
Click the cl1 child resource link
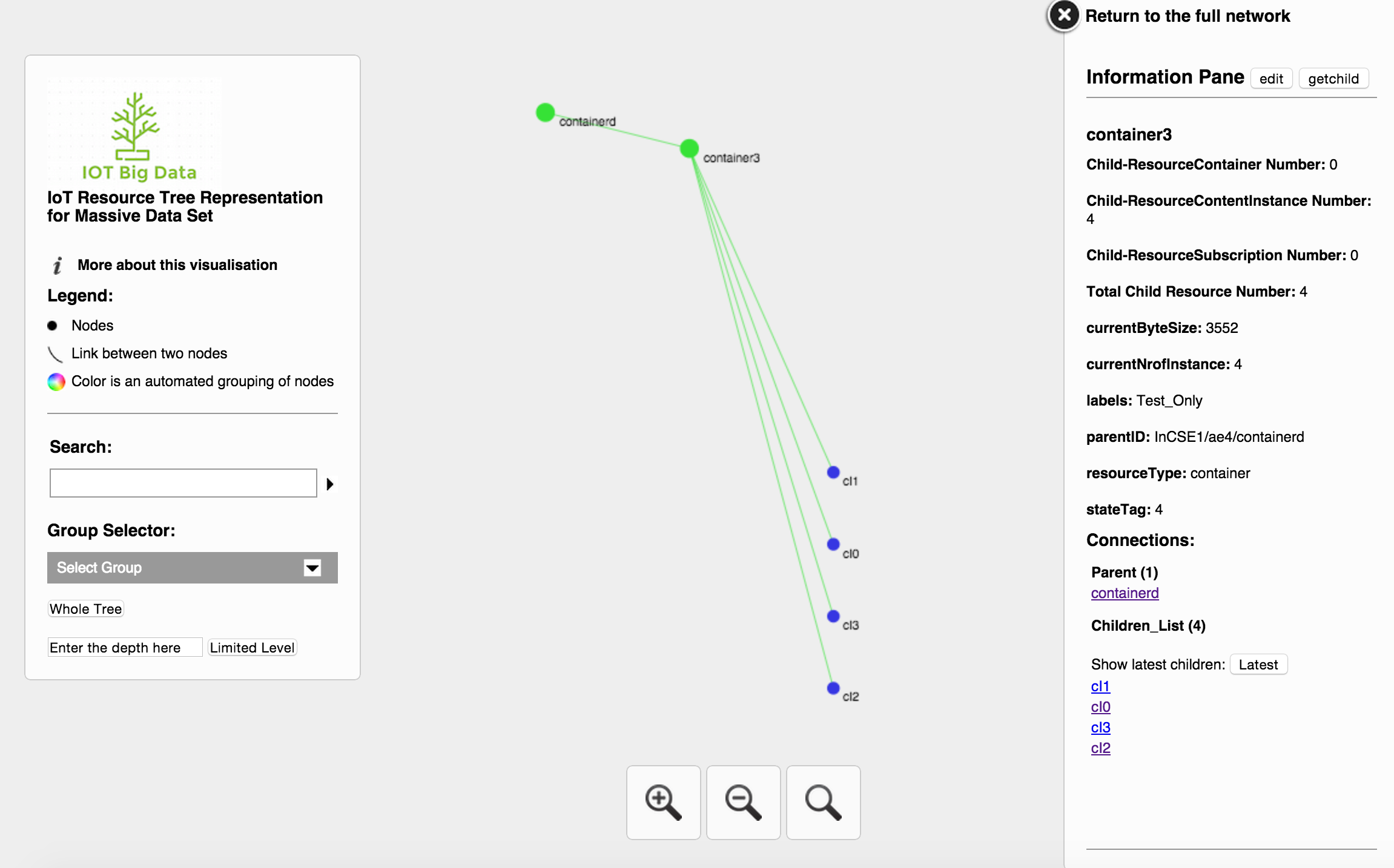(1100, 685)
